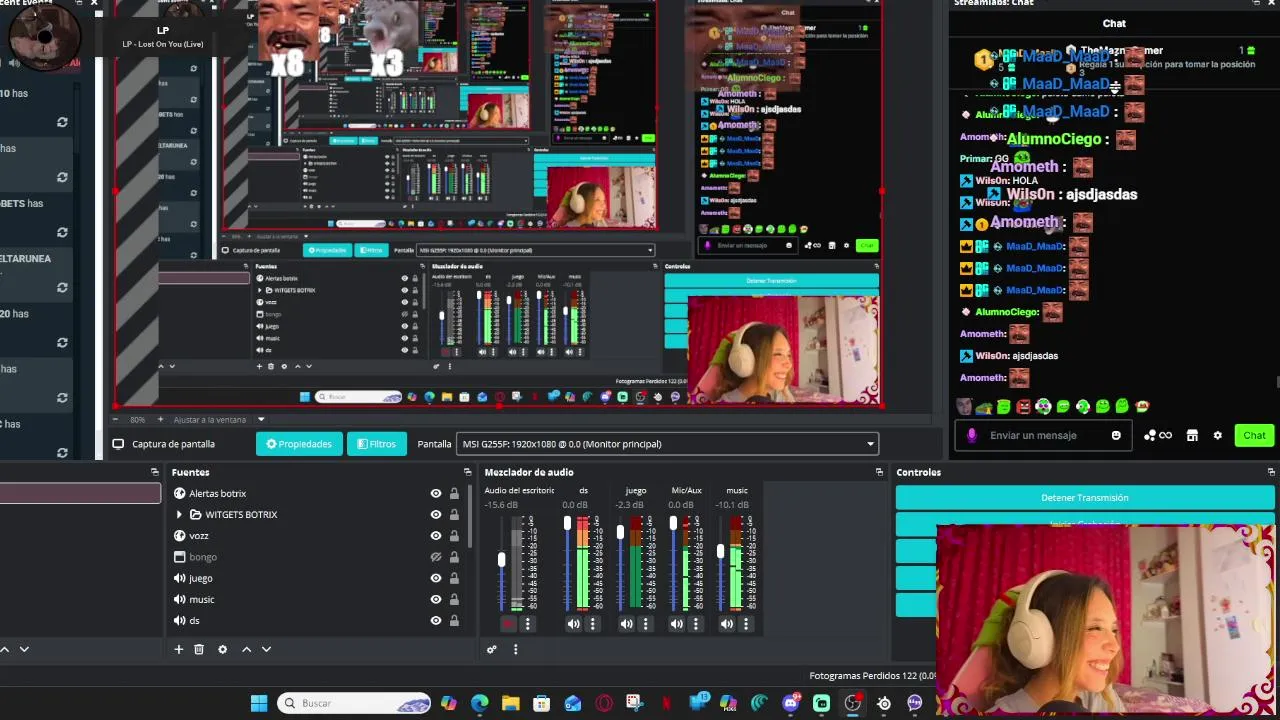Show the hidden bongo source
Screen dimensions: 1280x720
tap(436, 557)
